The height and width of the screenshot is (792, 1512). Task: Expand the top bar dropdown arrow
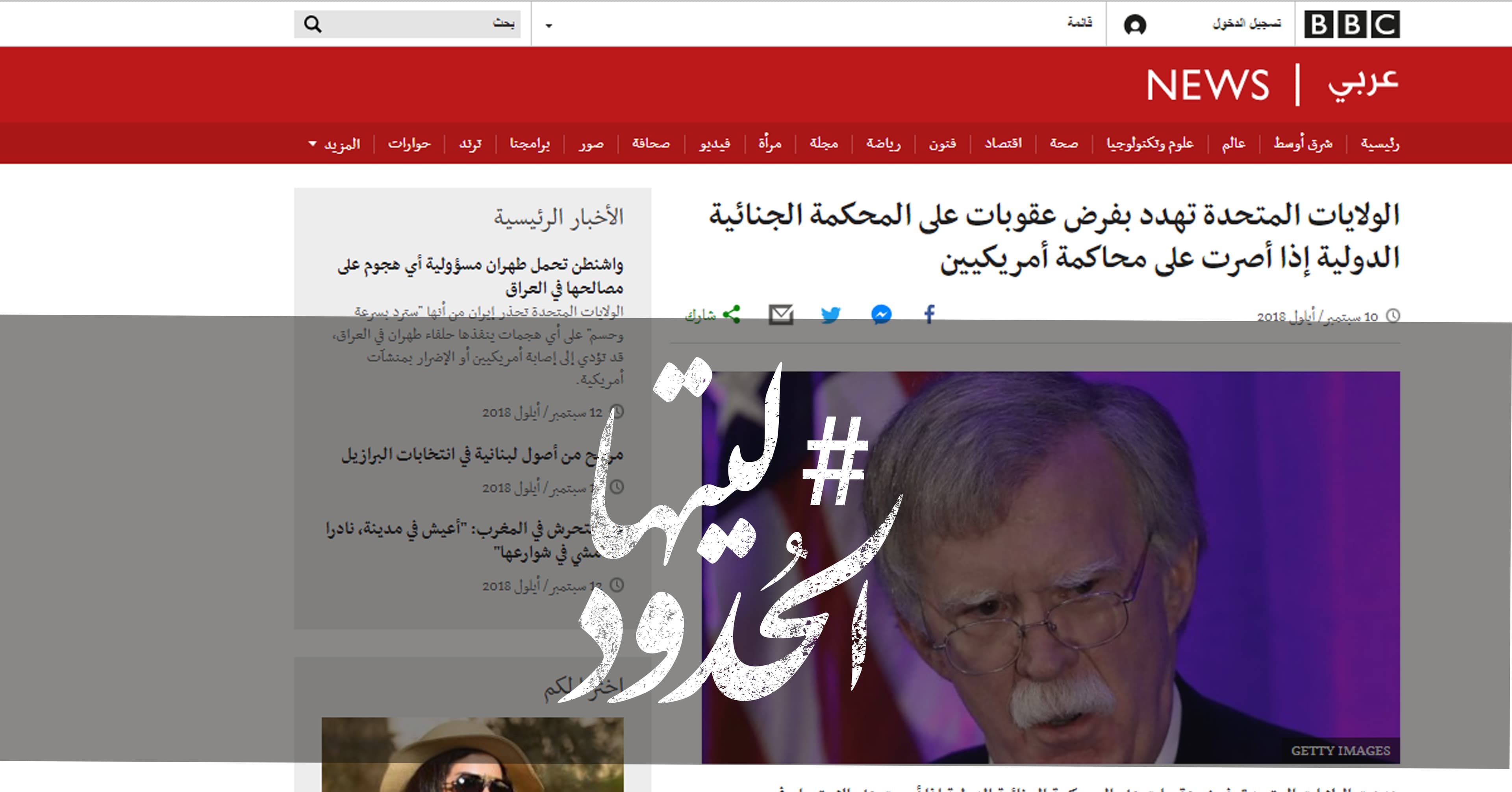point(549,25)
